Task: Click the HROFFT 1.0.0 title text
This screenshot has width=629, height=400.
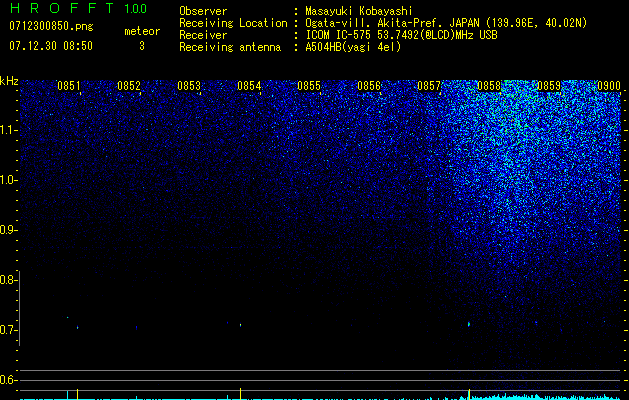Action: pyautogui.click(x=78, y=8)
